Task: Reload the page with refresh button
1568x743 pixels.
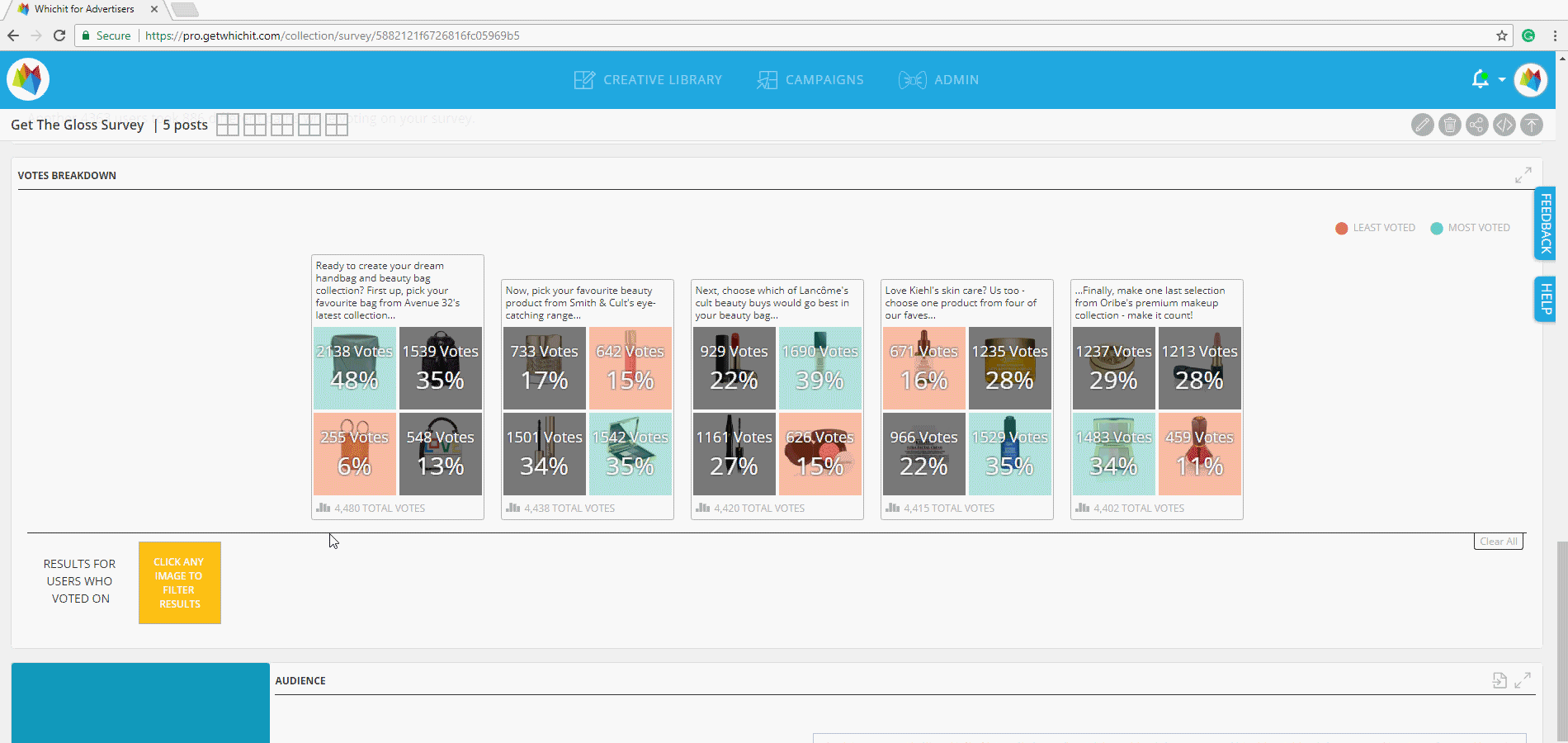Action: tap(59, 35)
